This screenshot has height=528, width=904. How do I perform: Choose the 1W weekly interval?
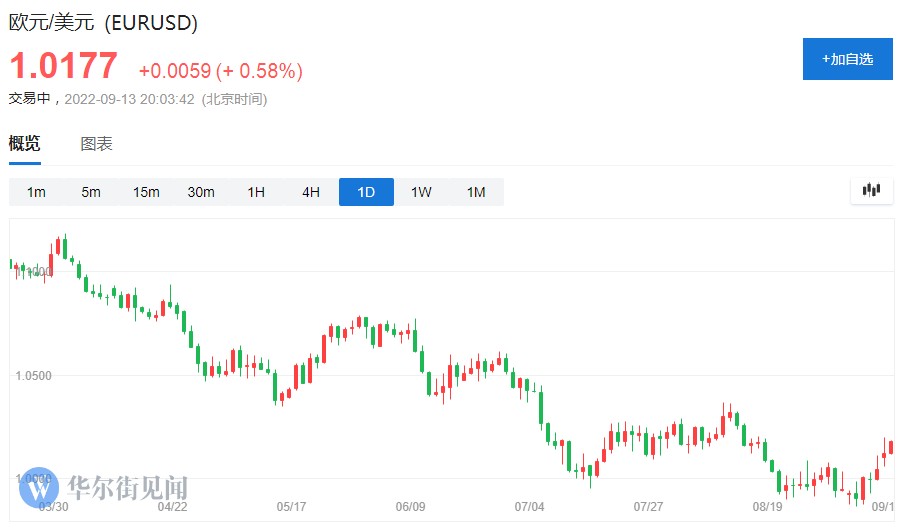[x=421, y=192]
